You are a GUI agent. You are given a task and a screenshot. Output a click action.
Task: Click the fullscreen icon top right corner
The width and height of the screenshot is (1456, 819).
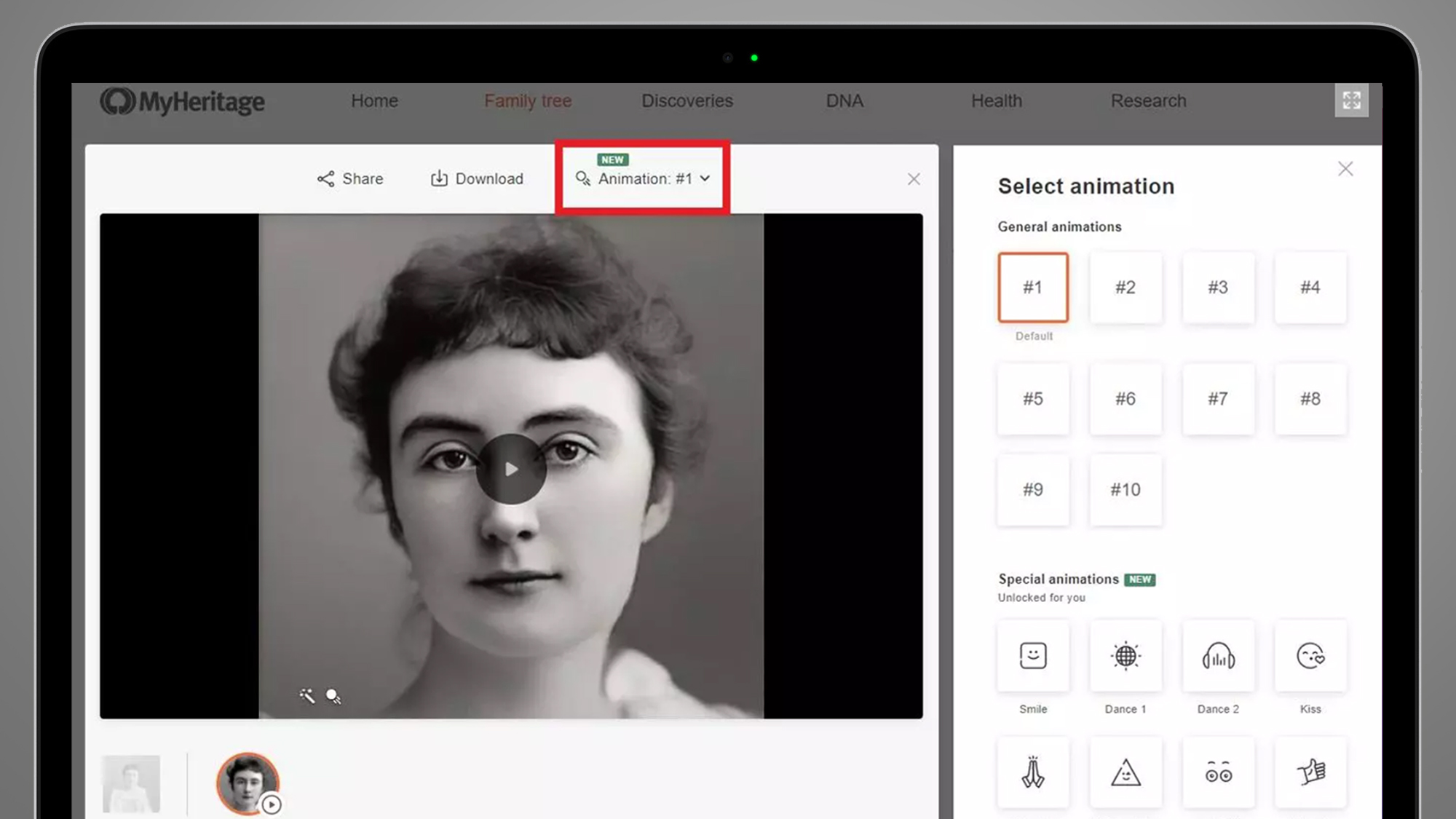click(x=1352, y=101)
